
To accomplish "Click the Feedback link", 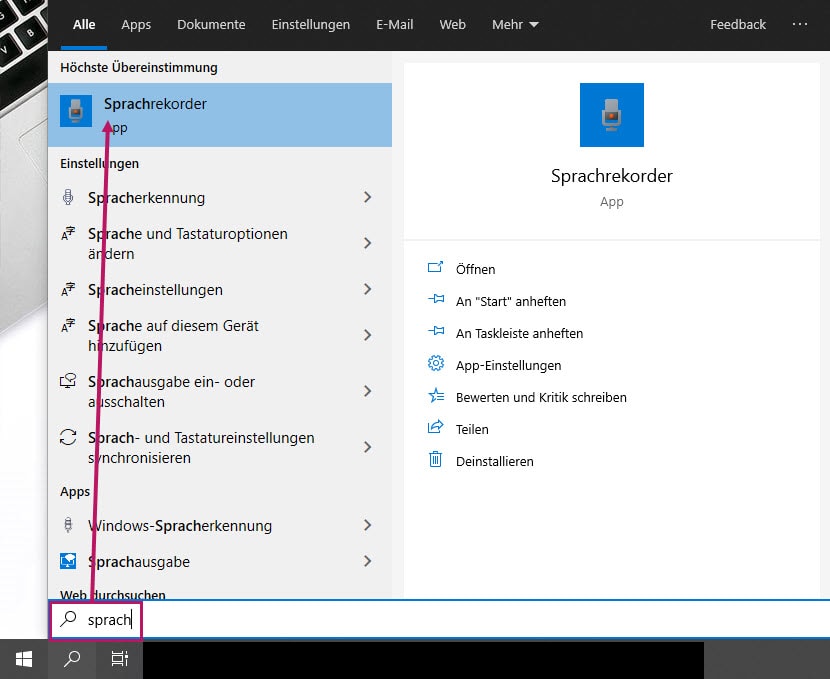I will pyautogui.click(x=738, y=24).
